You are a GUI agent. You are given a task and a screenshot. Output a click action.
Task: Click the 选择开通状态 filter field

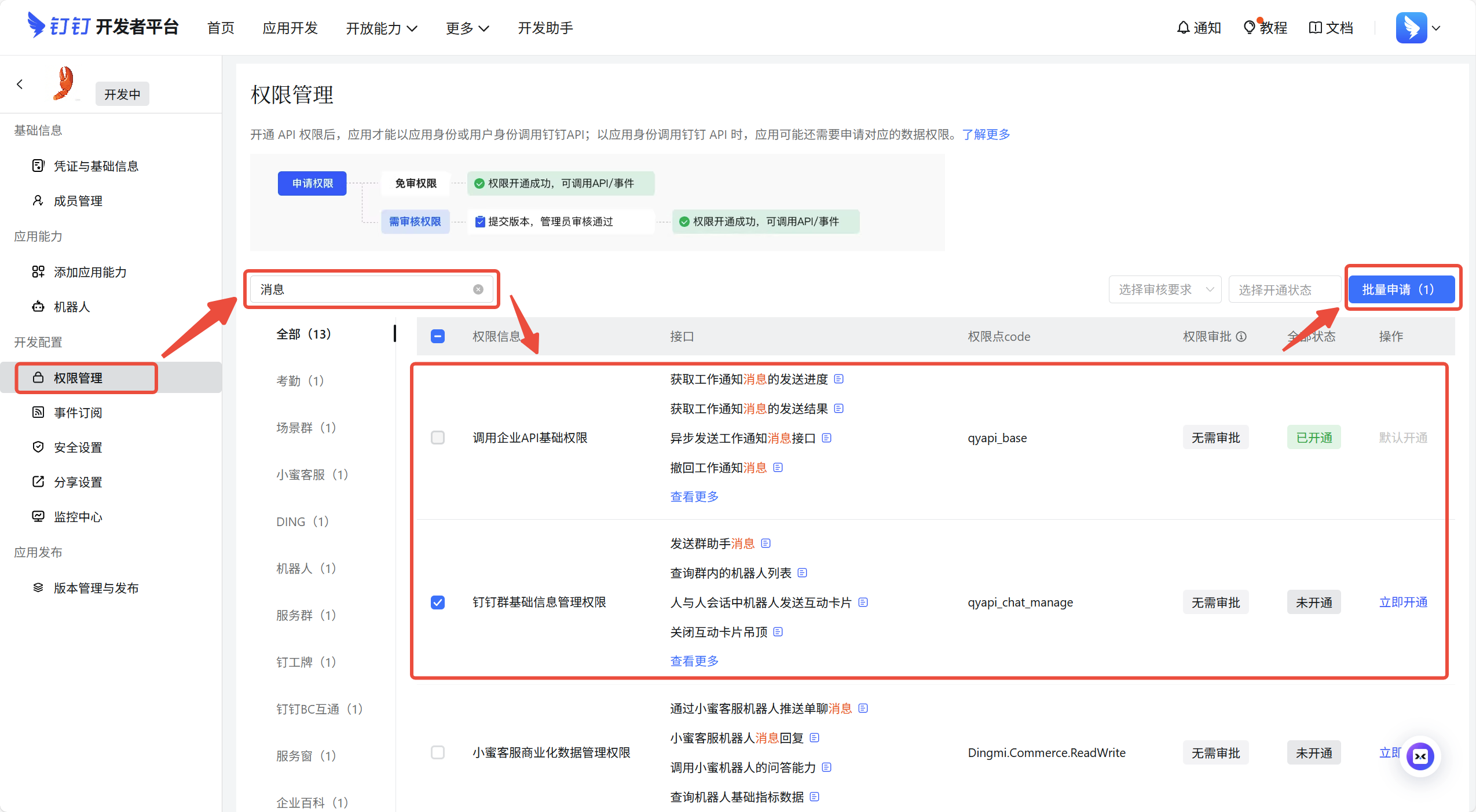(1284, 289)
